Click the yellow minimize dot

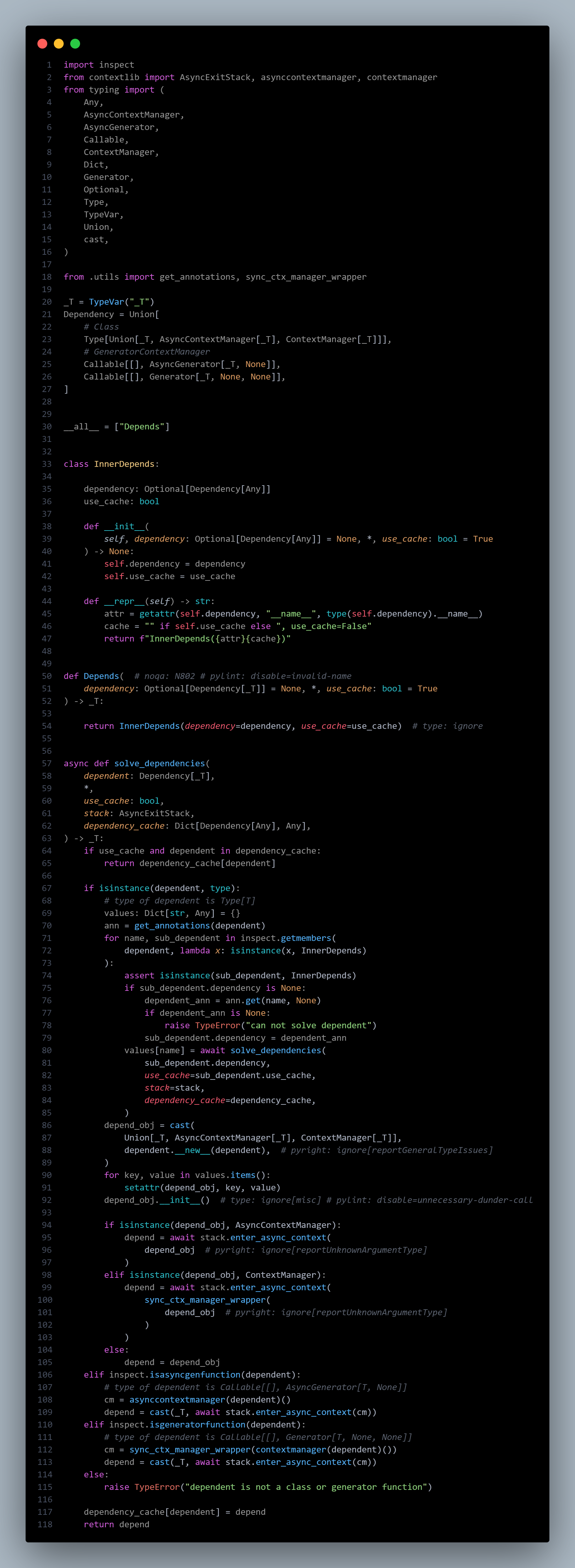[58, 44]
